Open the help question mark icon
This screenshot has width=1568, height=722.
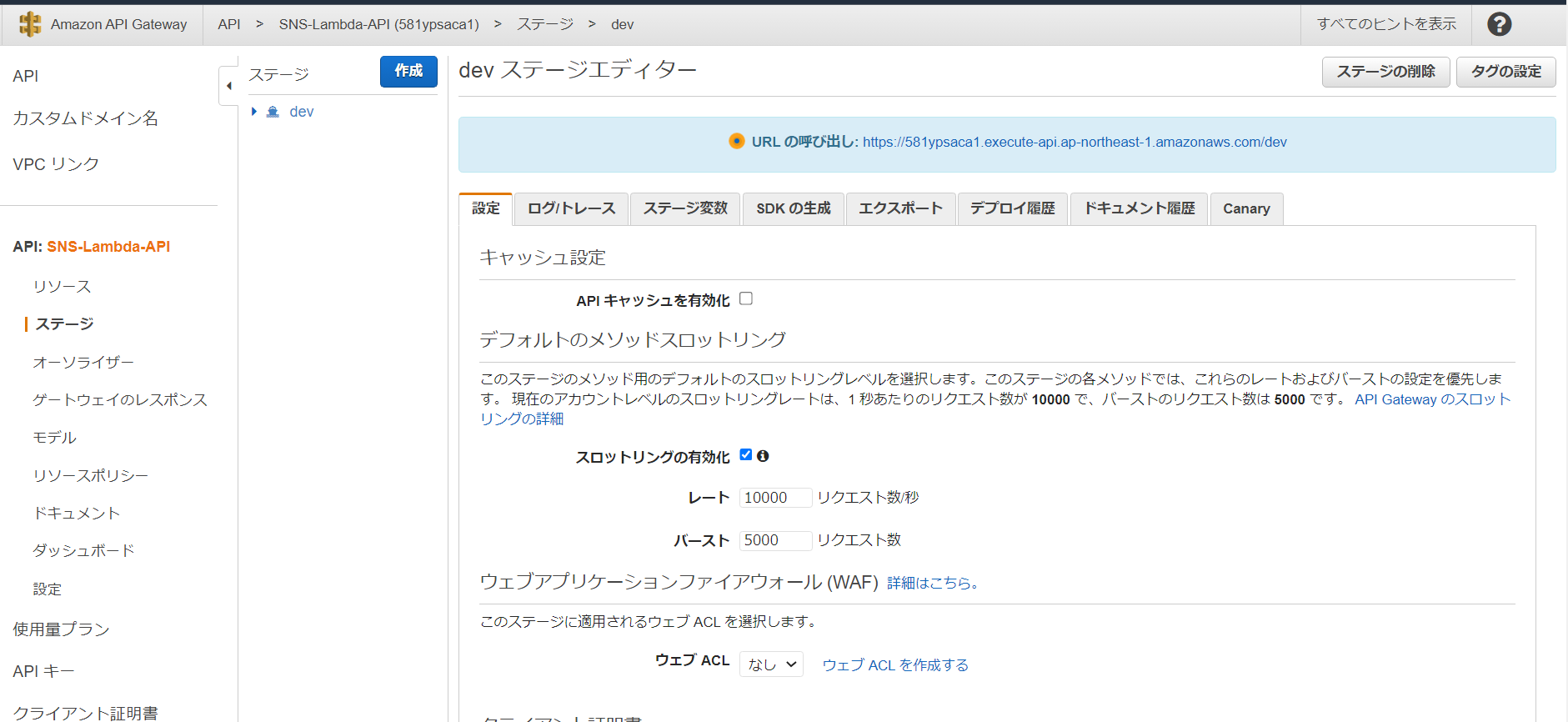1499,24
